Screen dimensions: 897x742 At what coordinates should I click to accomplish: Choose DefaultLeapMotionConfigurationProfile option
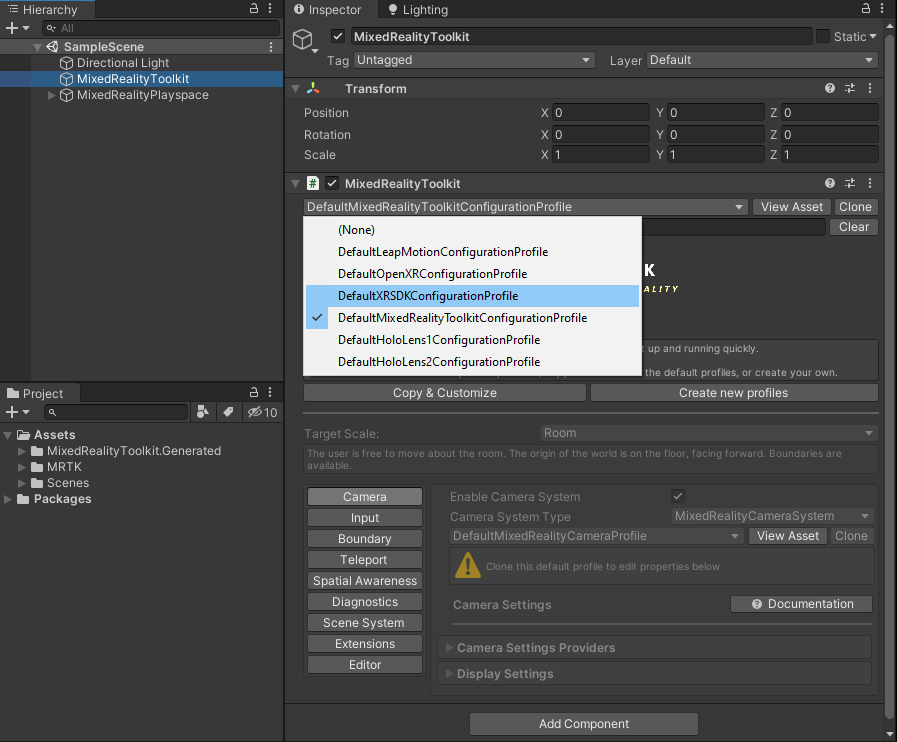tap(473, 252)
